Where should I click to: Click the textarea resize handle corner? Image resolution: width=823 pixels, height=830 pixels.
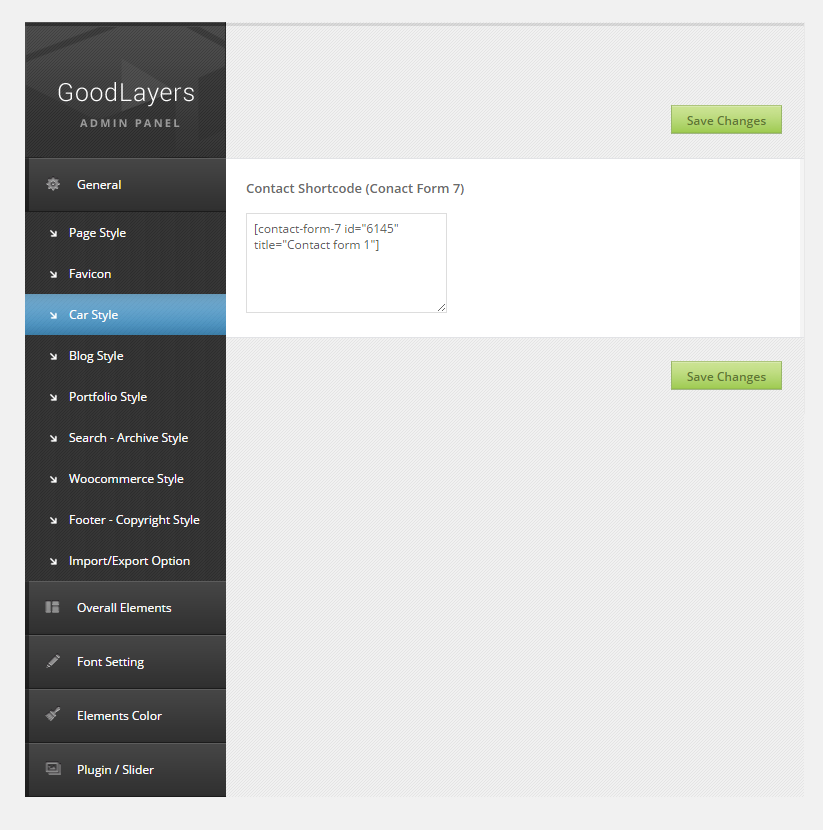click(441, 308)
